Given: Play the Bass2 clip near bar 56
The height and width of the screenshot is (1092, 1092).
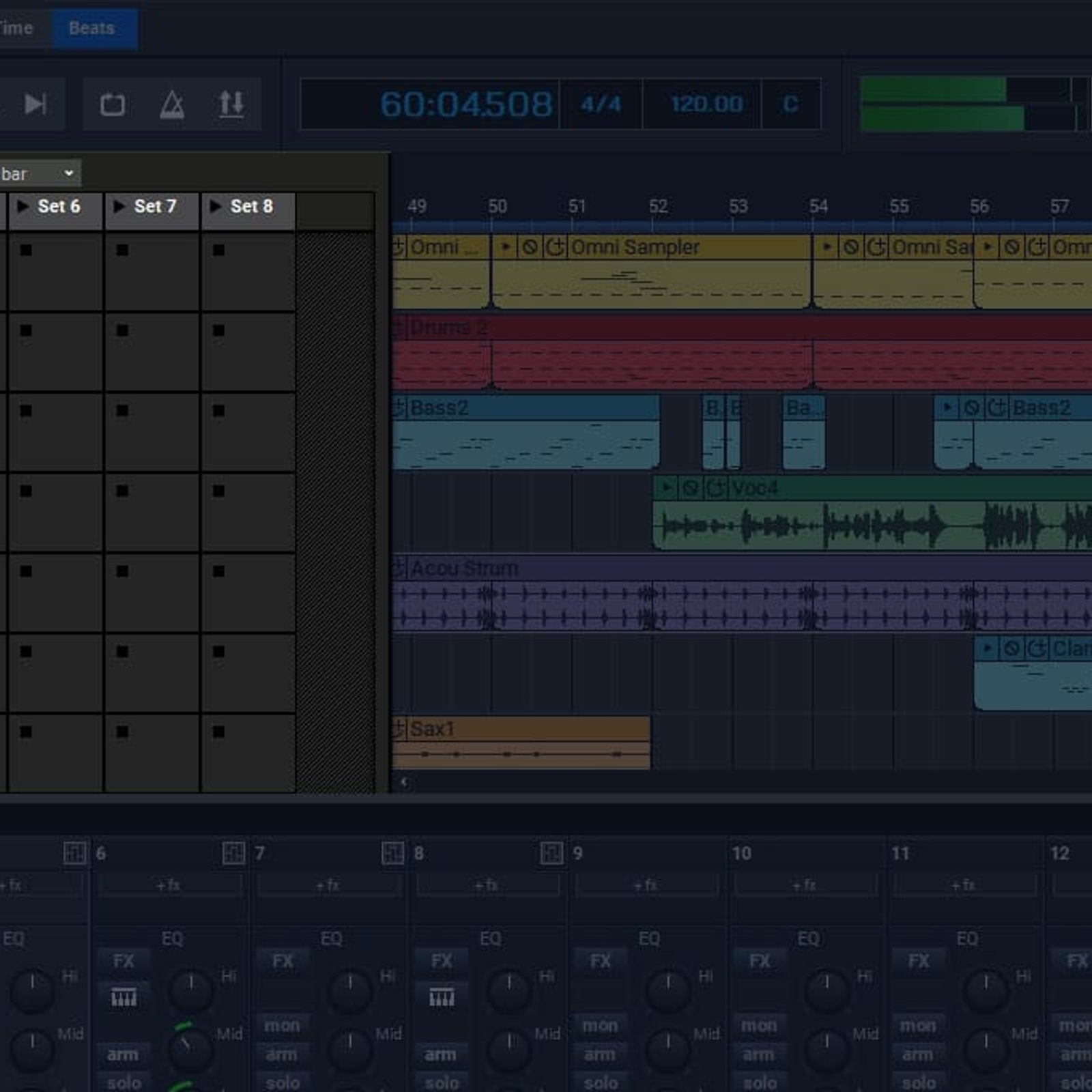Looking at the screenshot, I should click(x=947, y=407).
